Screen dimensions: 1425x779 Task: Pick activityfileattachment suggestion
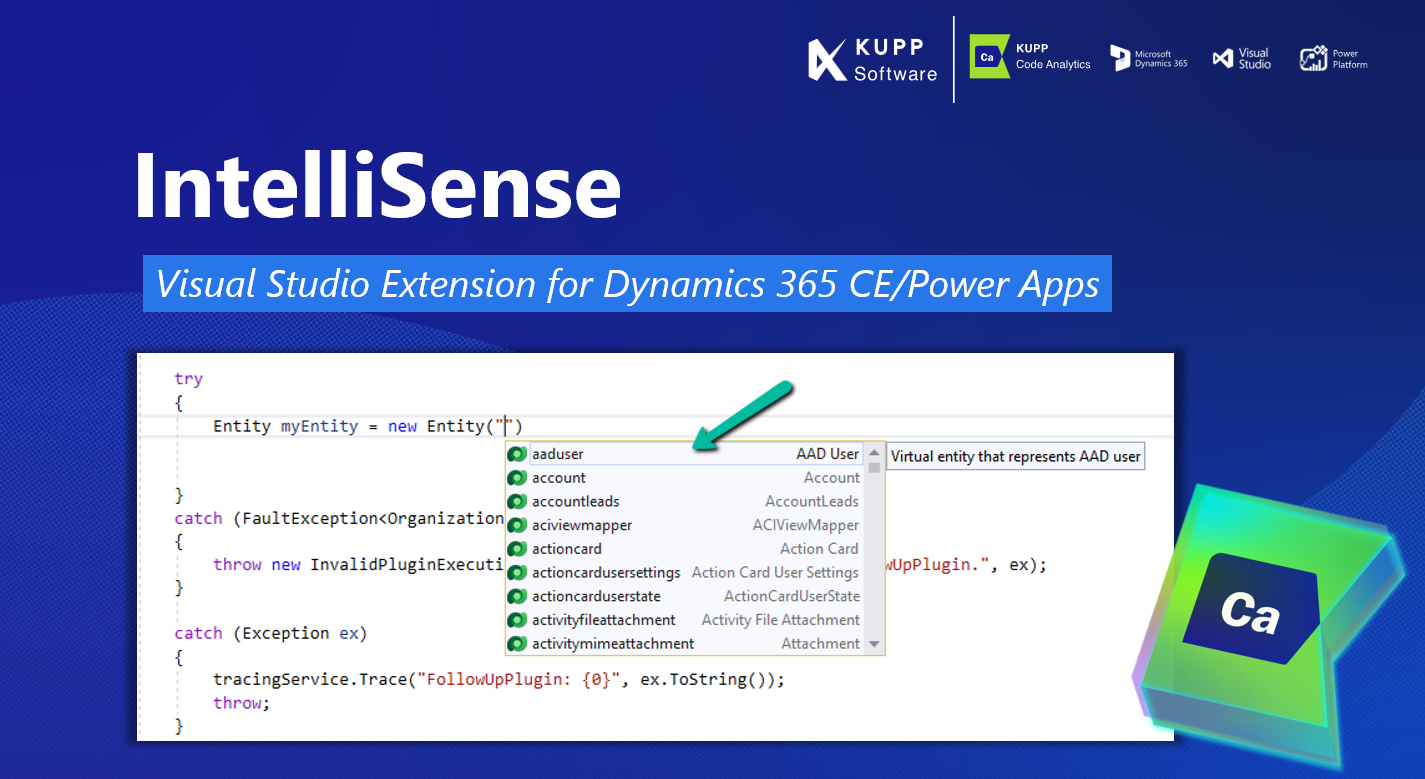click(685, 620)
